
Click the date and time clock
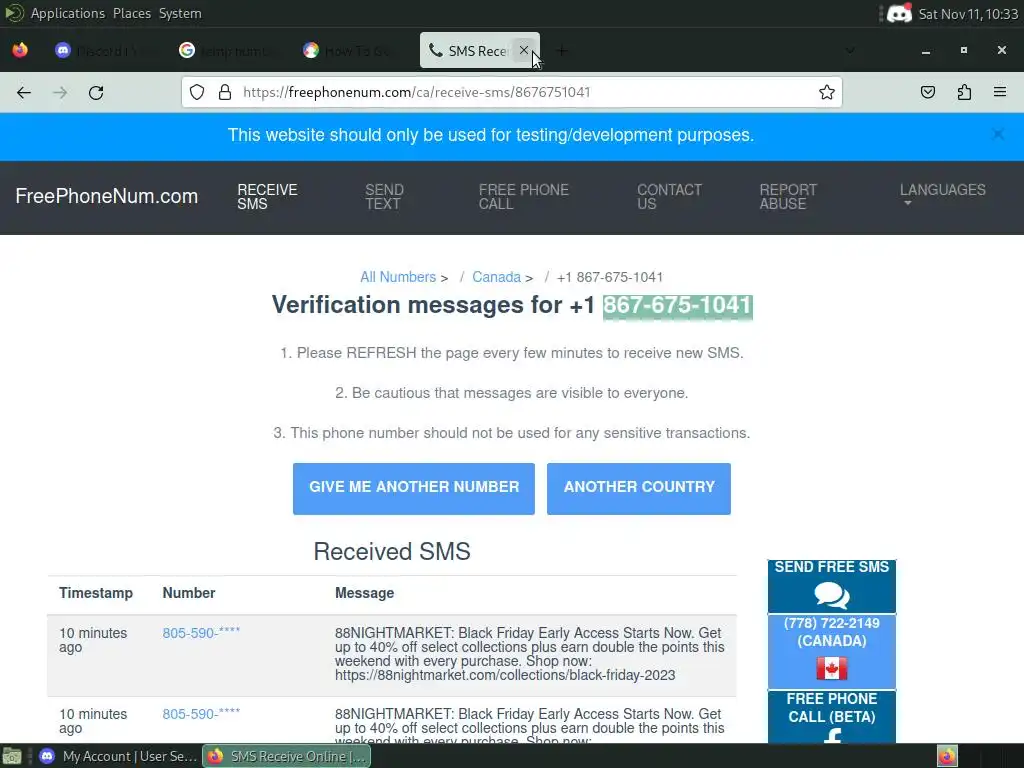(968, 14)
